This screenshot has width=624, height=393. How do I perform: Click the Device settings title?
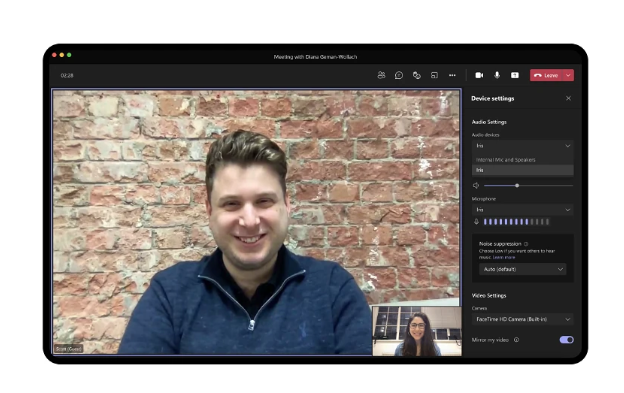[x=493, y=98]
